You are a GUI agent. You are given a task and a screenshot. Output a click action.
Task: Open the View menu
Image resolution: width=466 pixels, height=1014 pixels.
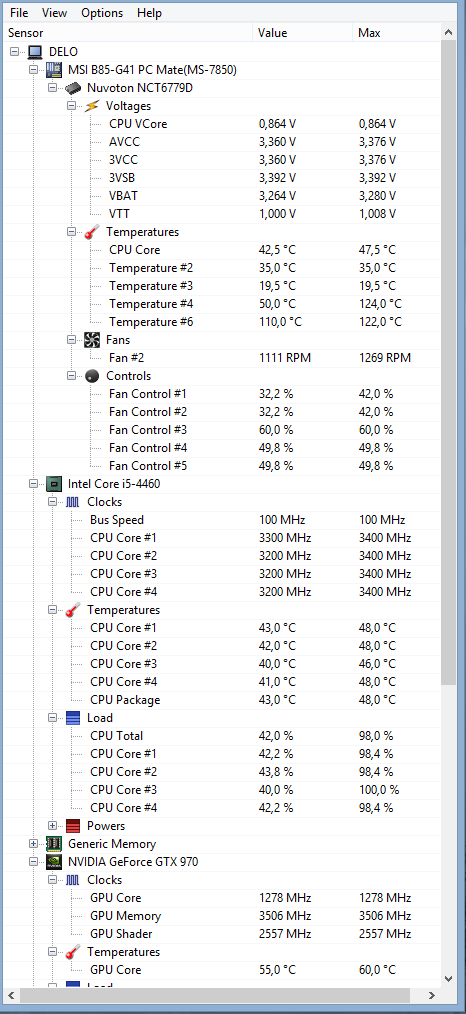click(54, 13)
